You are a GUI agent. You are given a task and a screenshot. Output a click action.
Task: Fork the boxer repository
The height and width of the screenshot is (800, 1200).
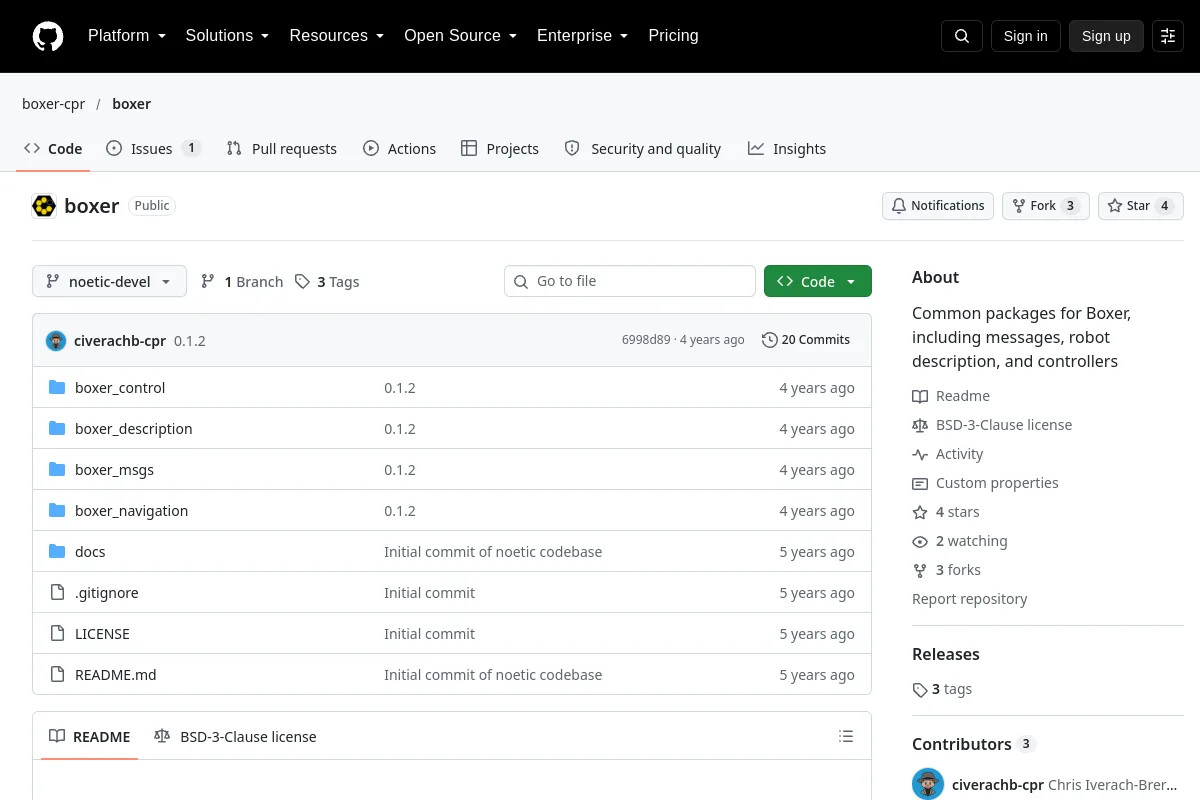(1045, 206)
